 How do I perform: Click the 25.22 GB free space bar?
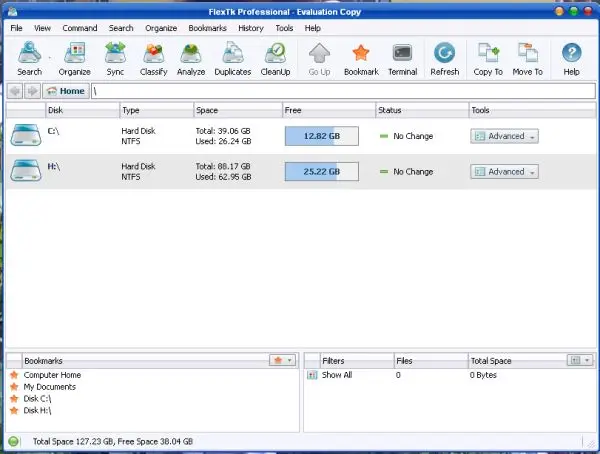pyautogui.click(x=322, y=171)
